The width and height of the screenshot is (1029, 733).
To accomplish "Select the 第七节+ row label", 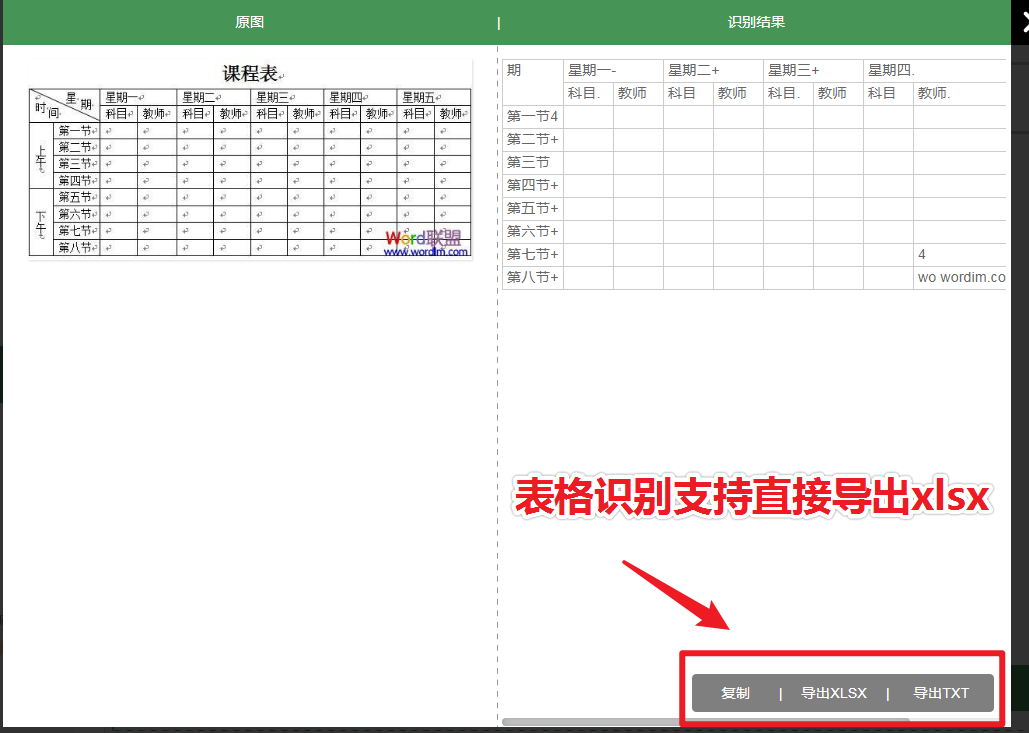I will point(533,255).
